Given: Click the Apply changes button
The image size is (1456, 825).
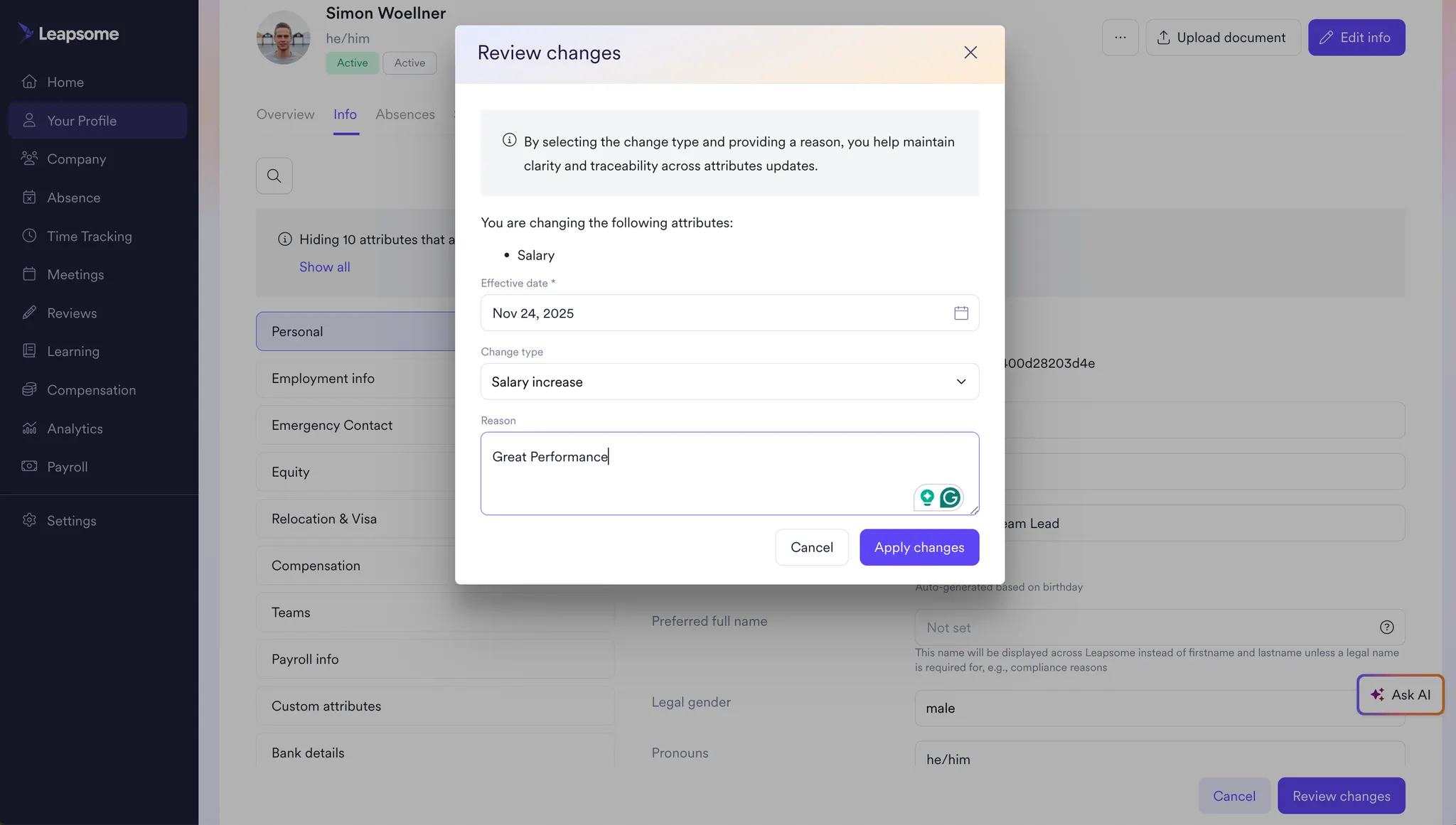Looking at the screenshot, I should tap(919, 547).
